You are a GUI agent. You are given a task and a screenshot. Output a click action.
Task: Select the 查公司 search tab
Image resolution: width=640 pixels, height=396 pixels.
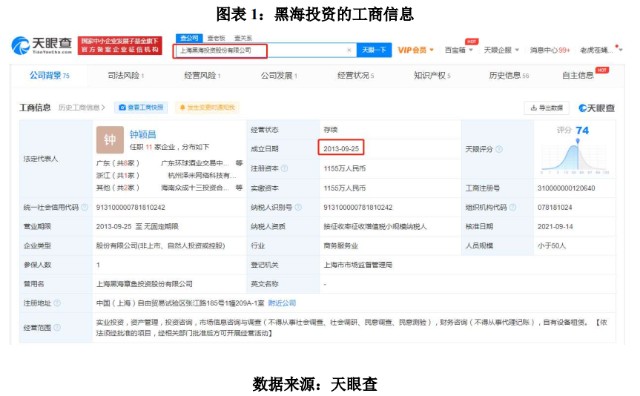point(189,38)
